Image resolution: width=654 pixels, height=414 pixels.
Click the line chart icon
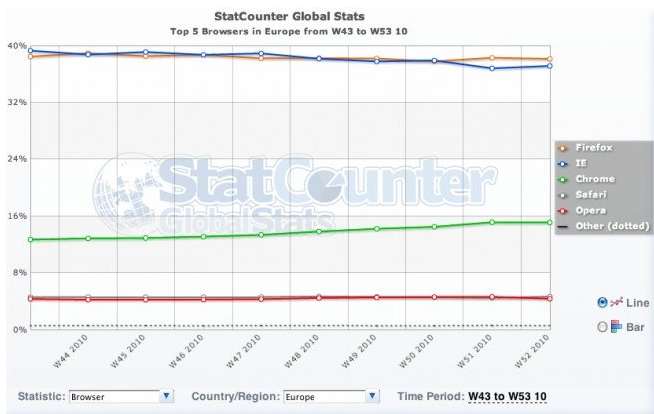coord(616,301)
